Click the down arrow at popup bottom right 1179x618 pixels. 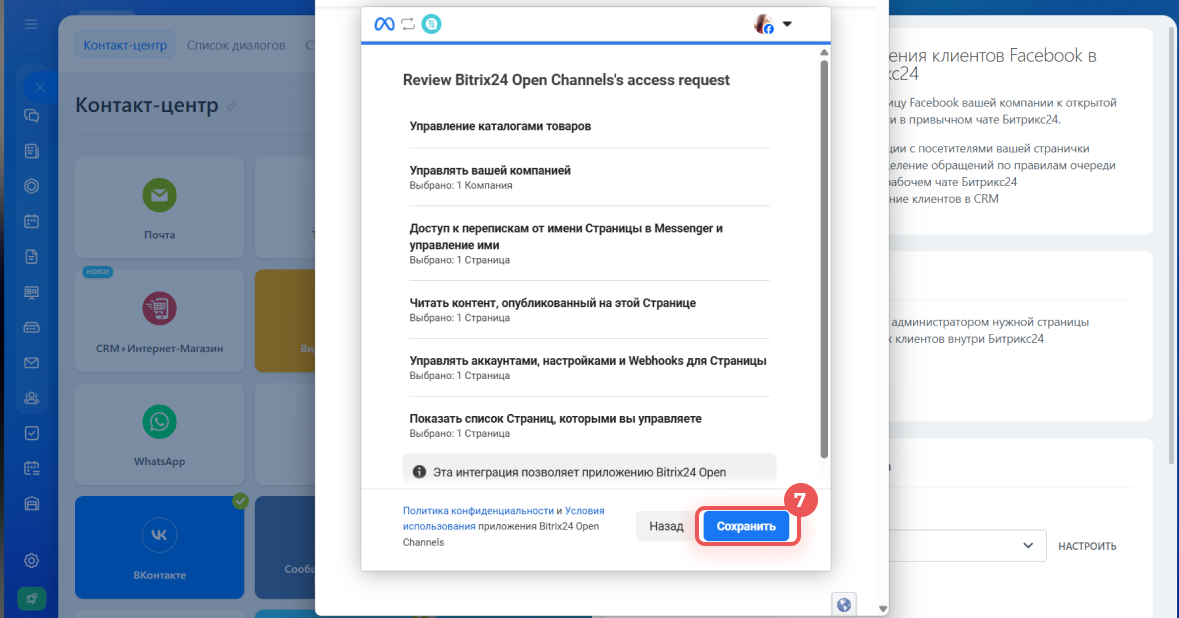883,609
